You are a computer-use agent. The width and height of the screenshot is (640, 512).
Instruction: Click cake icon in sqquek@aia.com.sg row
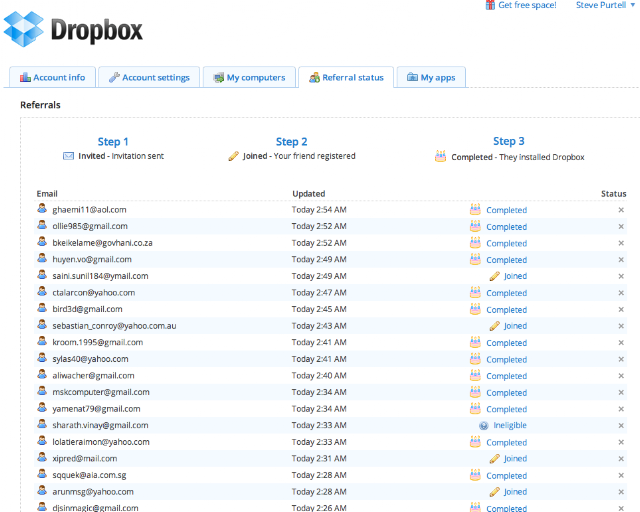[475, 475]
